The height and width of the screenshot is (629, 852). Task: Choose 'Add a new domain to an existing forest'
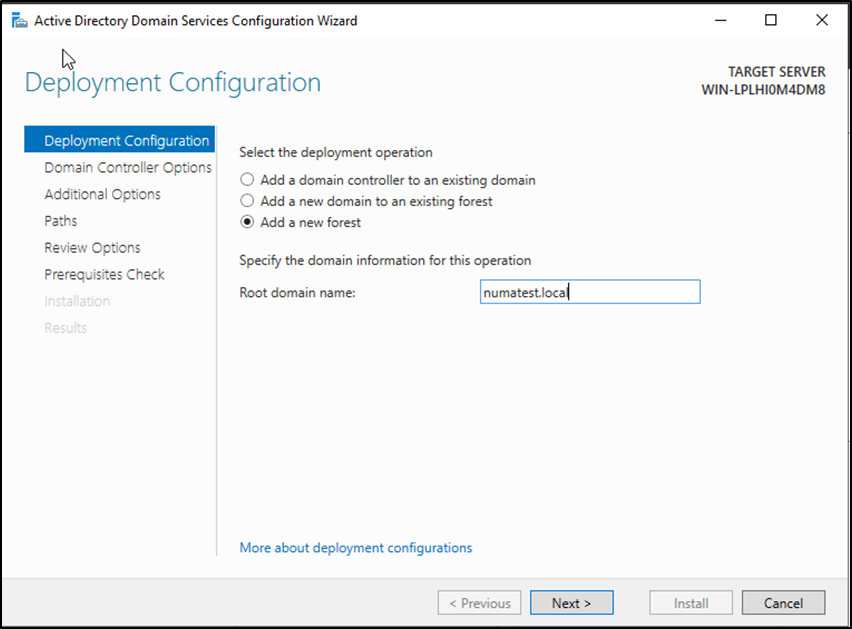[x=247, y=201]
